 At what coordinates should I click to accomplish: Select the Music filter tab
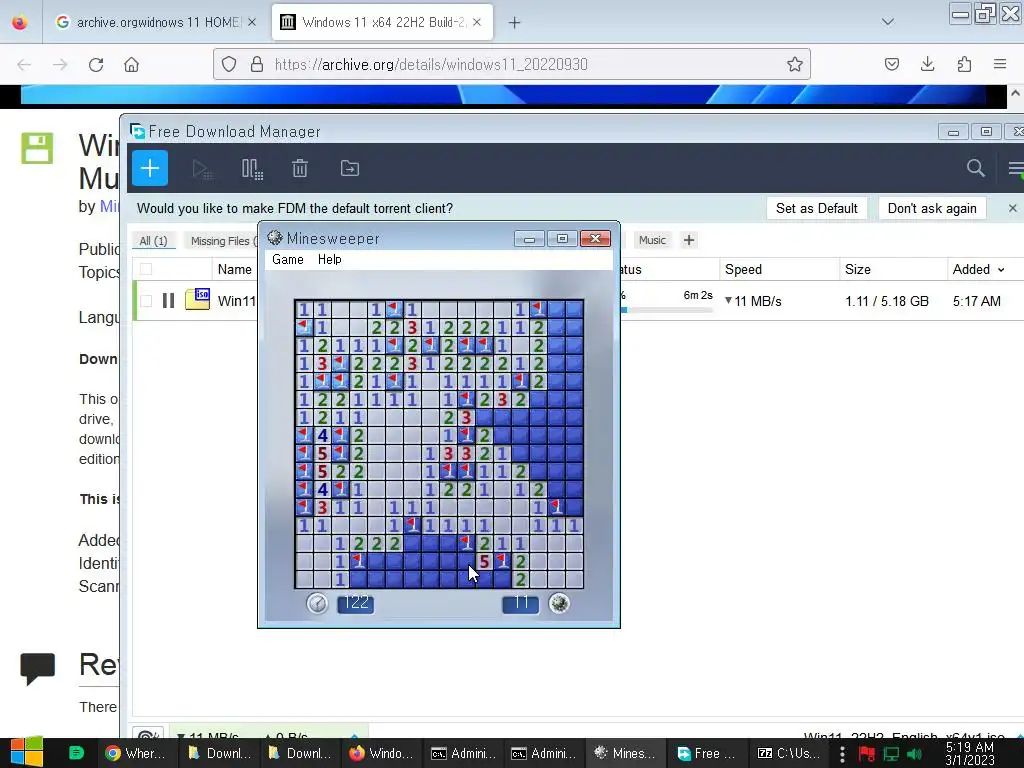point(652,240)
